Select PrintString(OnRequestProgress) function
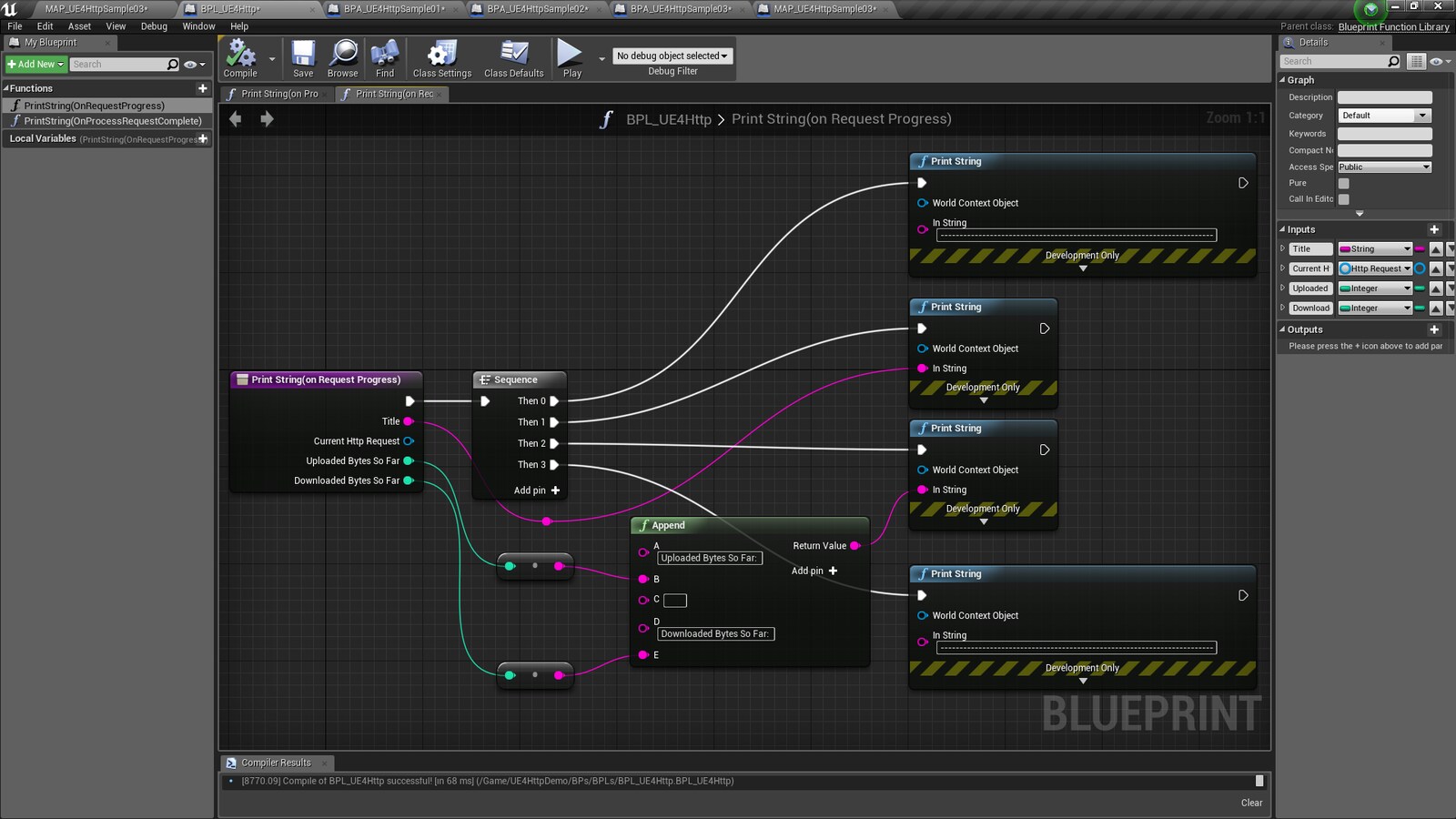The height and width of the screenshot is (819, 1456). click(94, 106)
